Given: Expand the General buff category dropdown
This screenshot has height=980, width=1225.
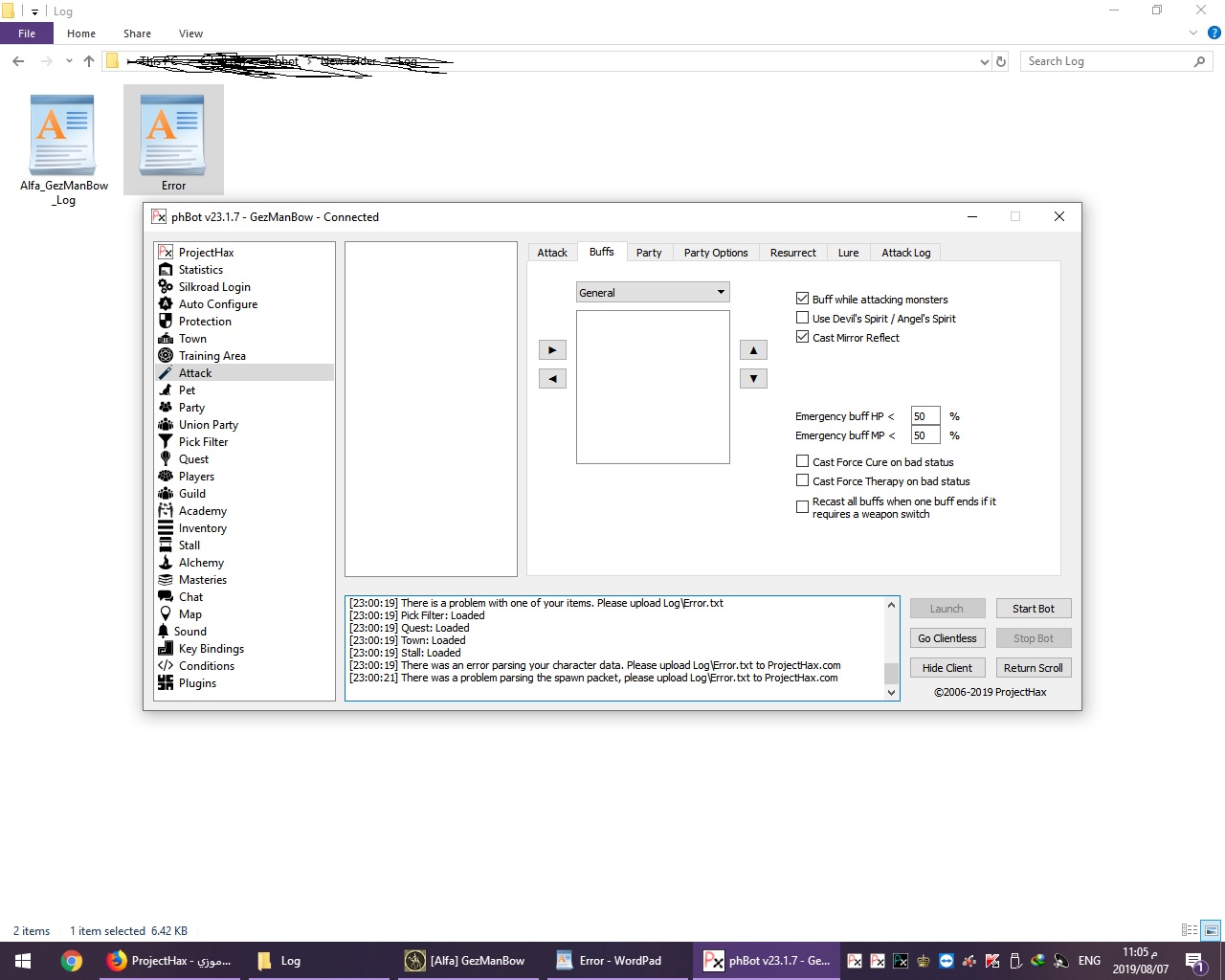Looking at the screenshot, I should coord(721,292).
